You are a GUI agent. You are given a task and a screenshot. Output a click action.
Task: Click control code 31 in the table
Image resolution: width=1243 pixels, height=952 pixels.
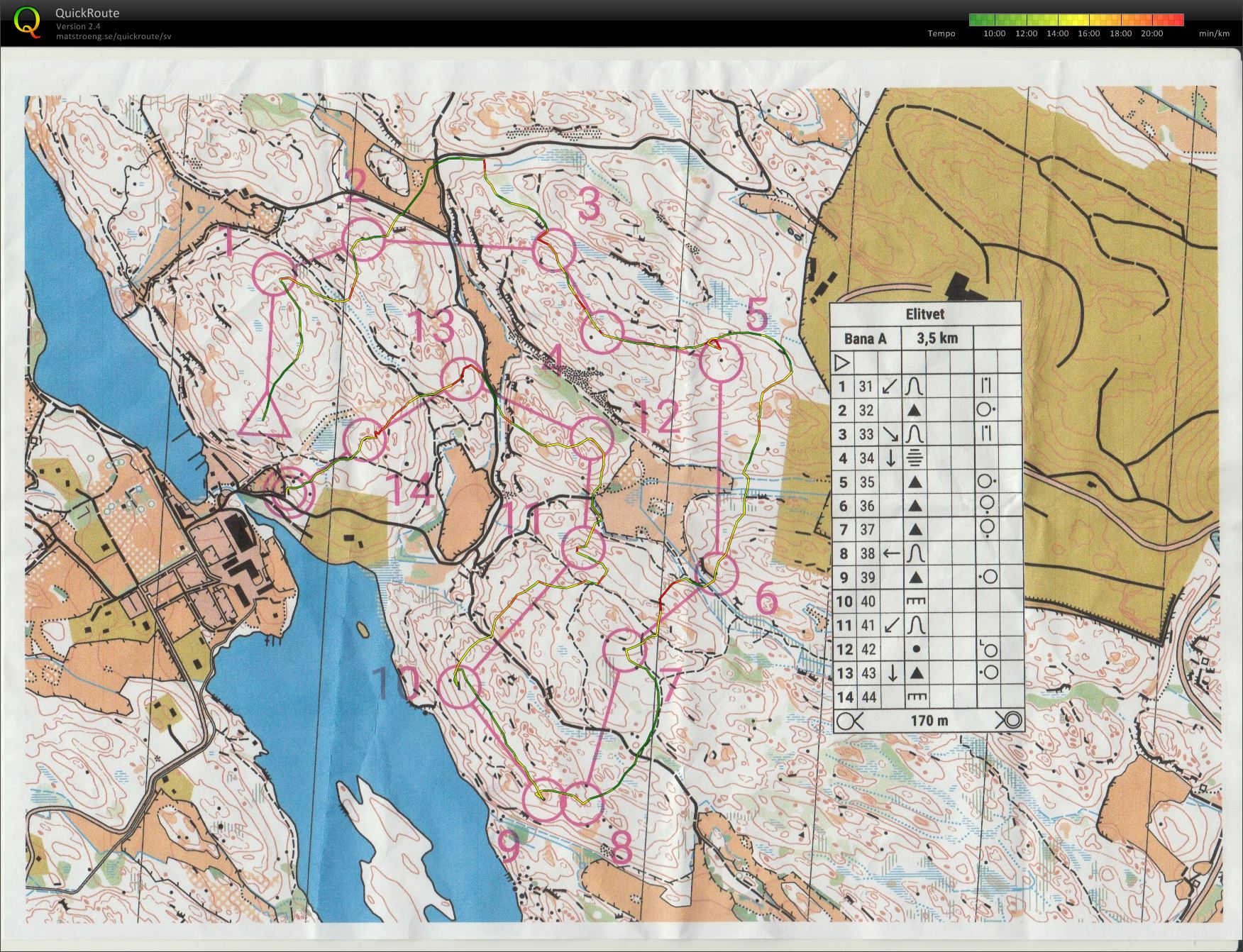[866, 387]
